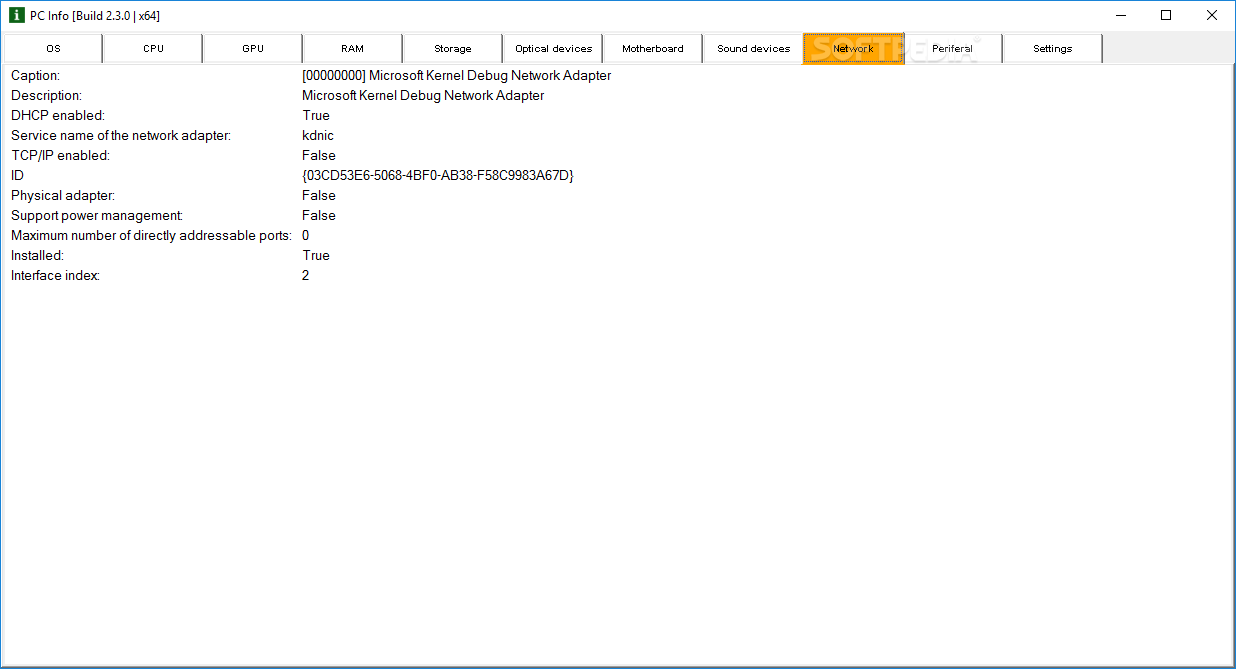This screenshot has height=669, width=1236.
Task: Click the 'TCP/IP enabled:' label
Action: point(60,156)
